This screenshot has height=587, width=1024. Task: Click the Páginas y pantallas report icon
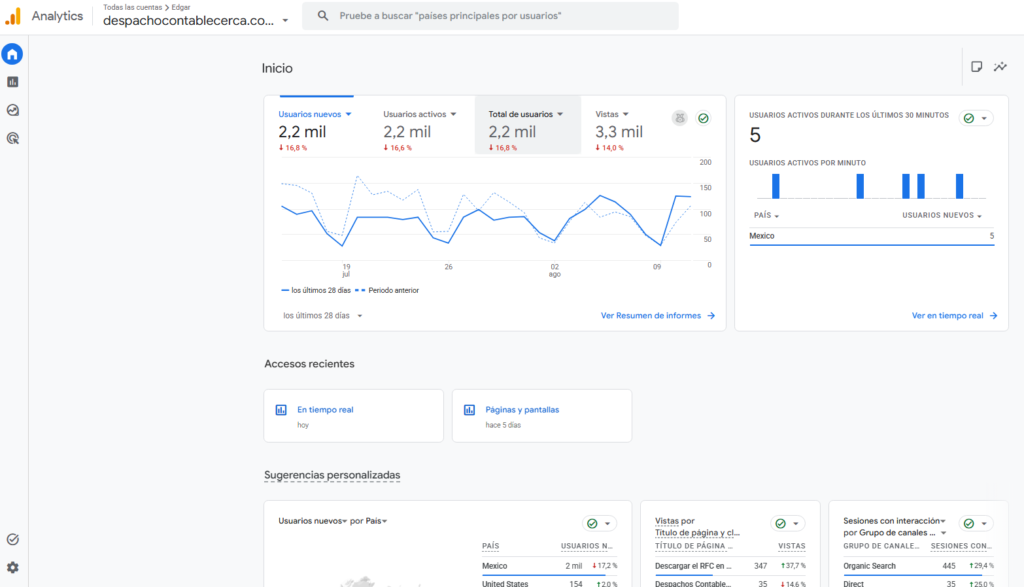[x=469, y=410]
